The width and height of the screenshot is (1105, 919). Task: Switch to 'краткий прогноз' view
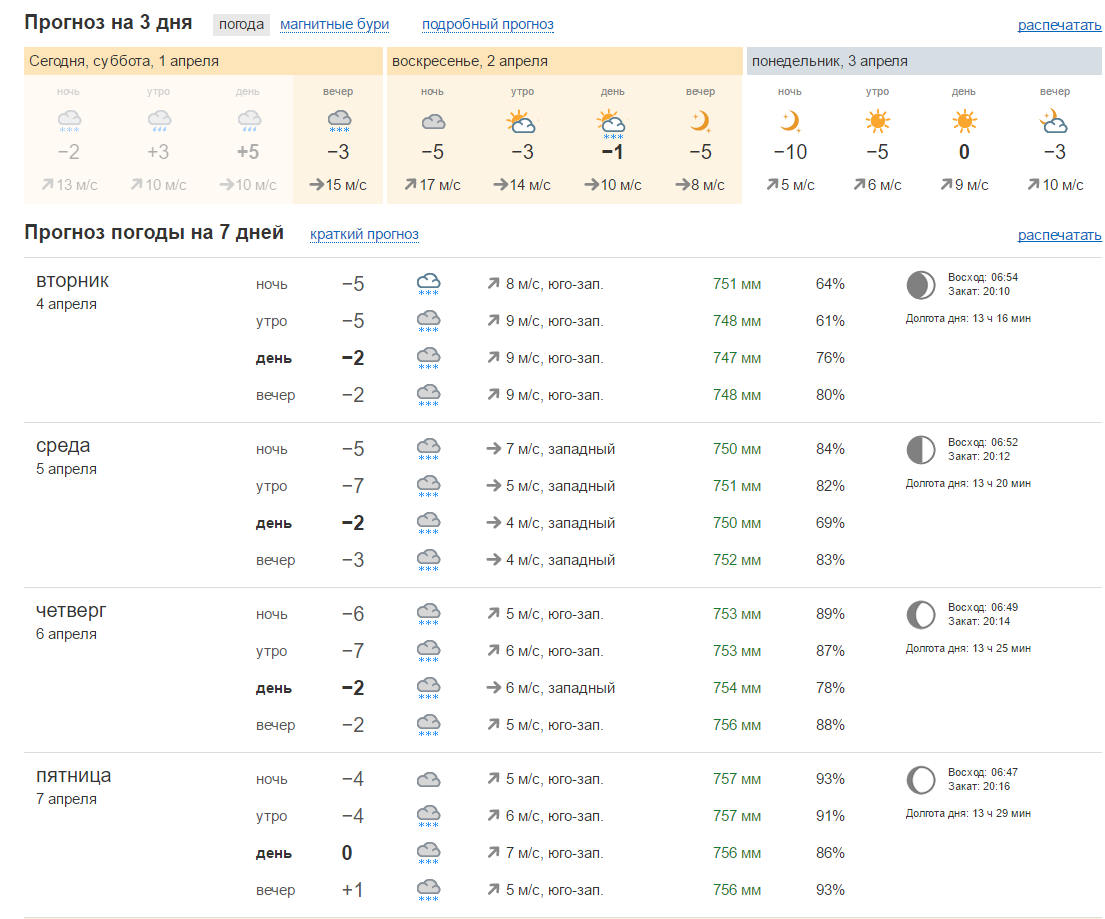point(364,235)
